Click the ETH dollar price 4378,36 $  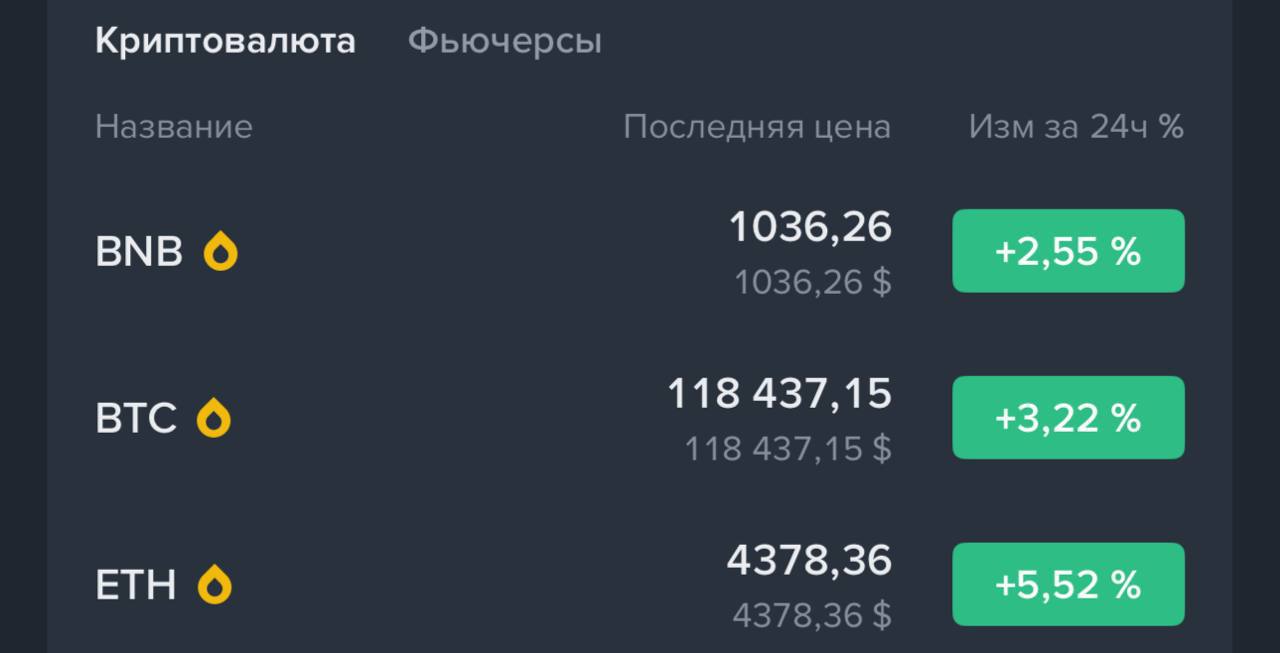click(811, 615)
